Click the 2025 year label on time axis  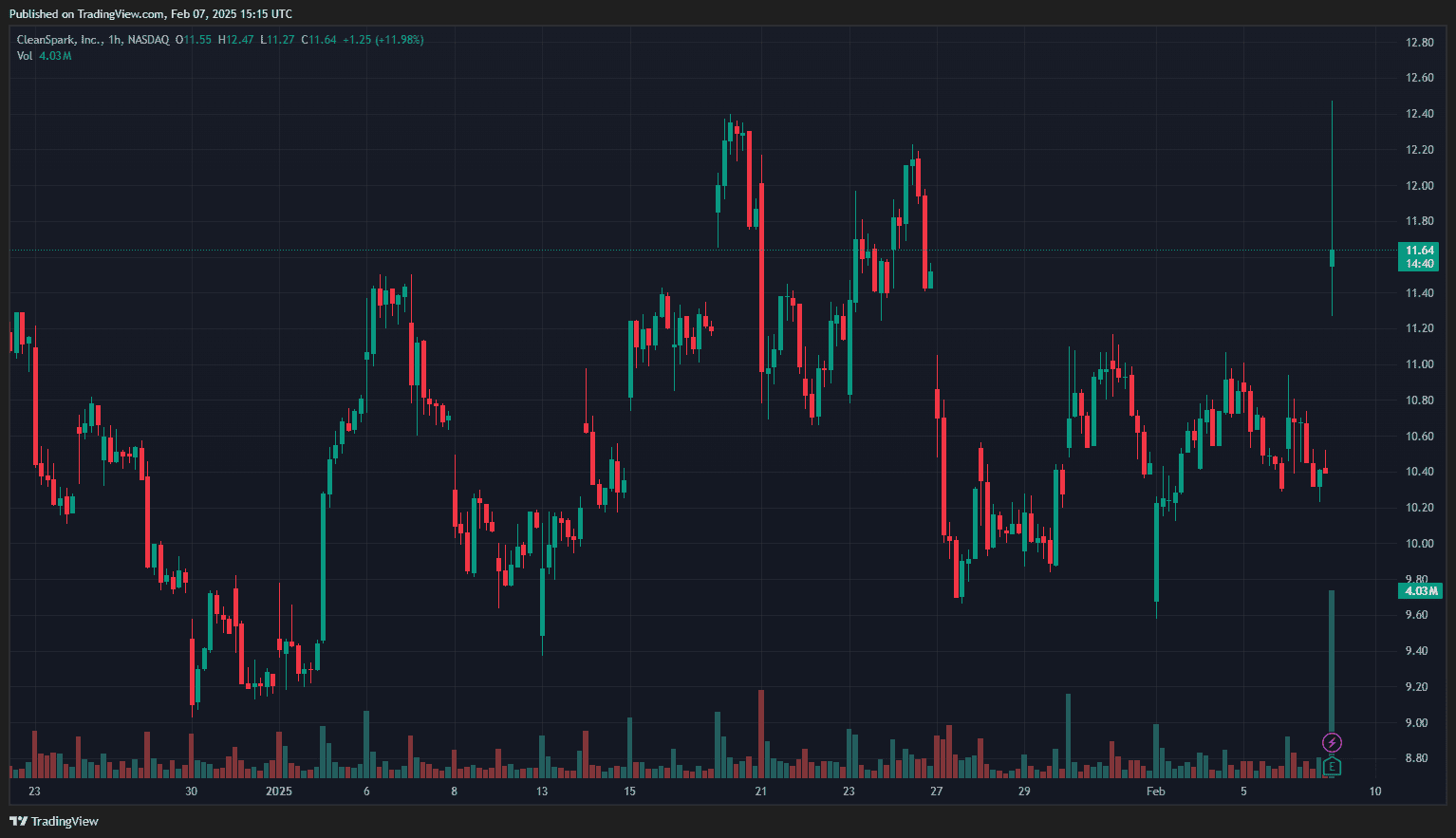(x=279, y=791)
